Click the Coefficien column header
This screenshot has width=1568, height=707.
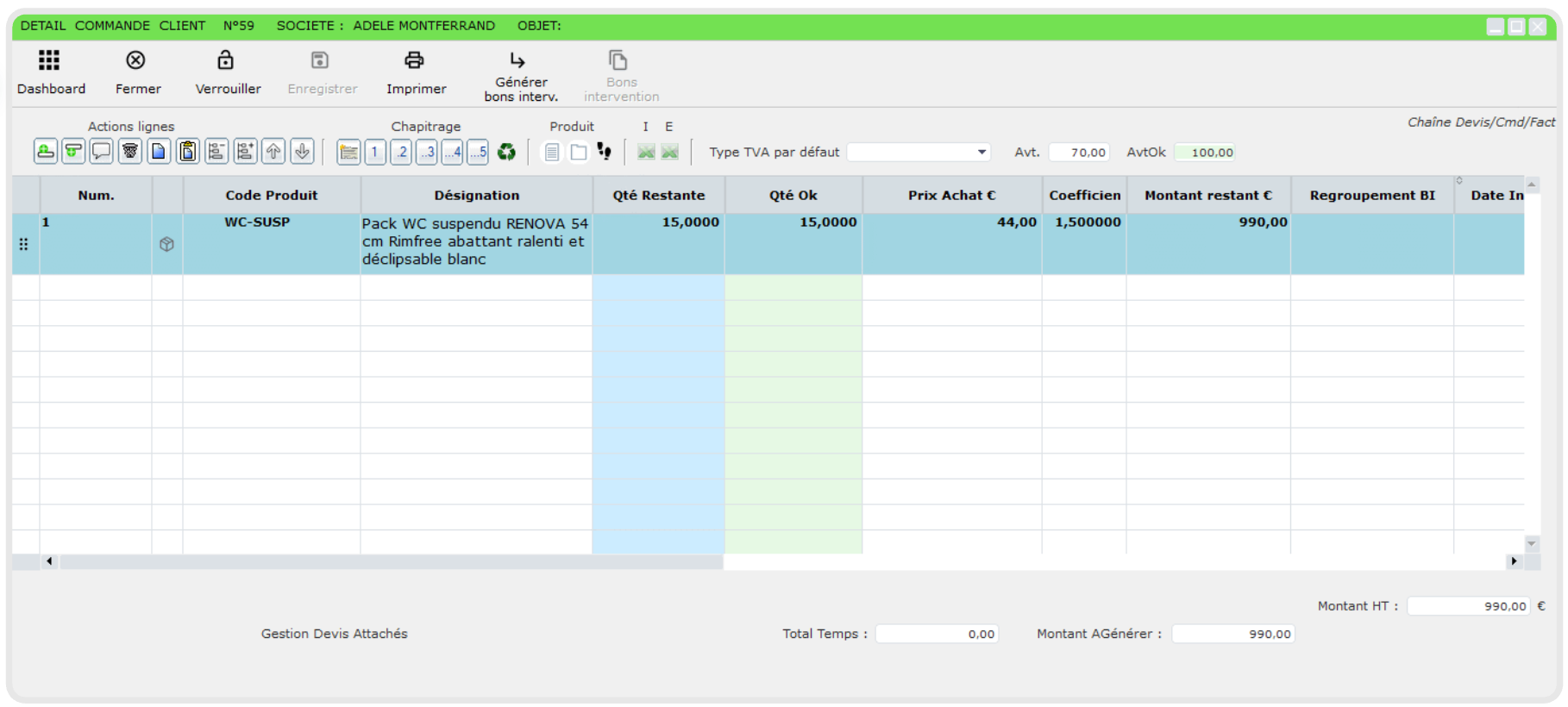(x=1084, y=196)
